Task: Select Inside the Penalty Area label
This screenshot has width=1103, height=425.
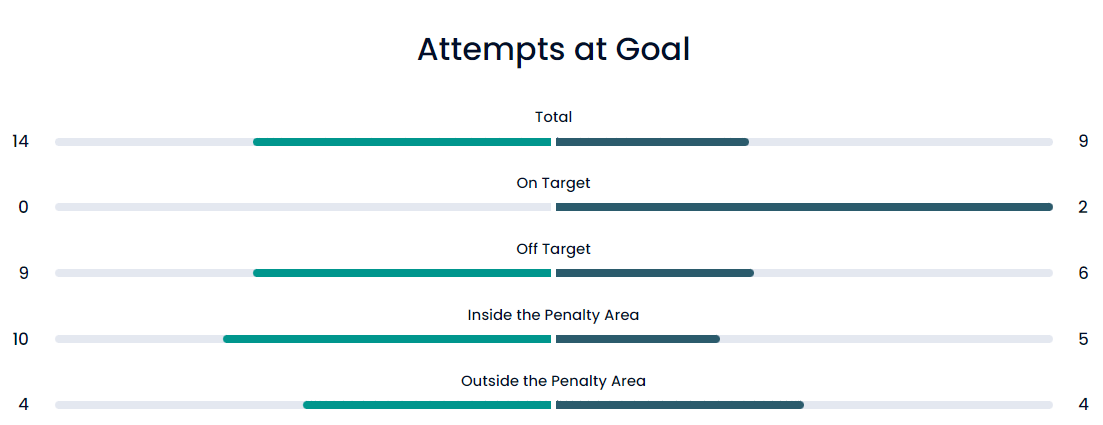Action: pos(554,315)
